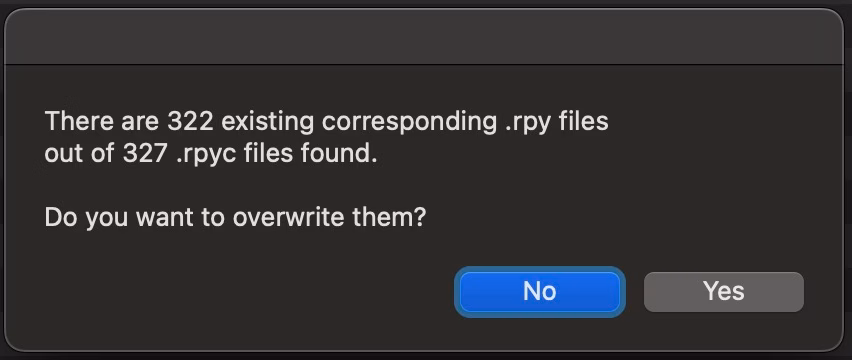Click "There are" at the message start

102,121
